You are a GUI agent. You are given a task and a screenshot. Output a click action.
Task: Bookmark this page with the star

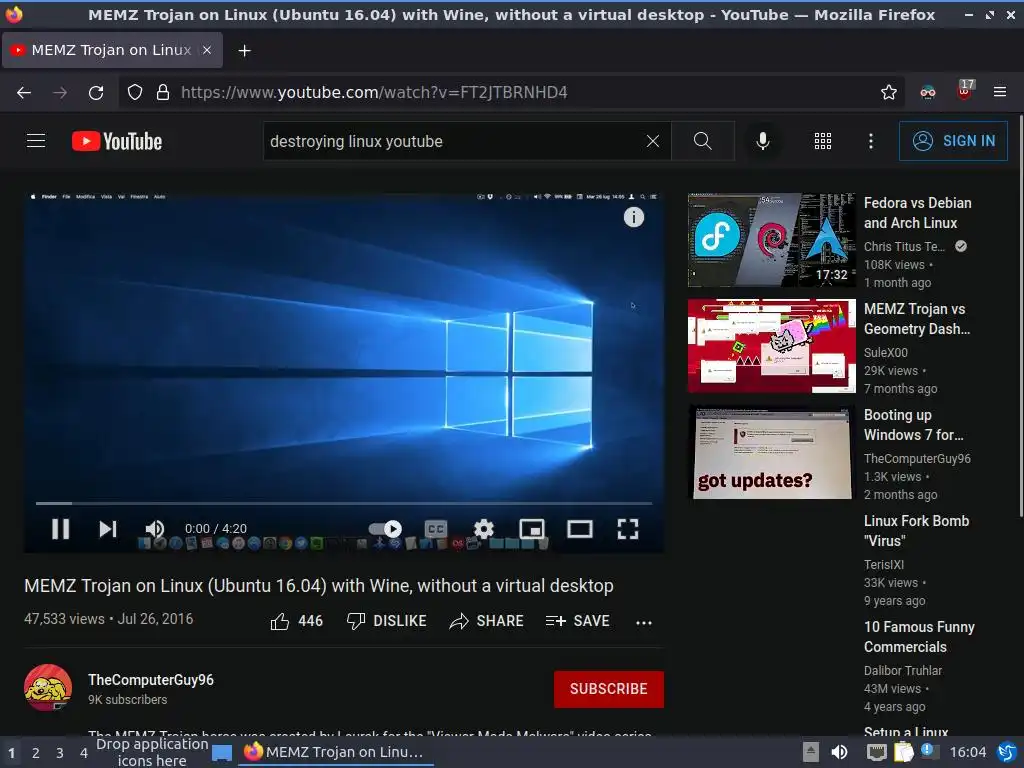click(x=888, y=92)
